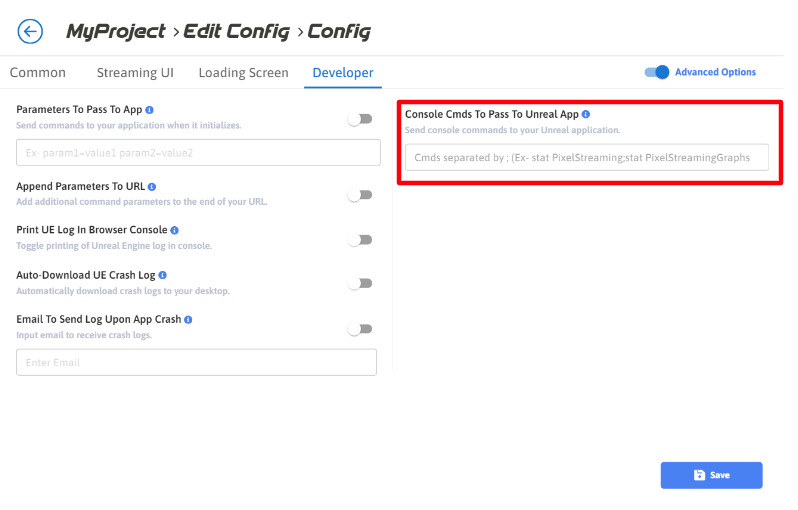Screen dimensions: 798x510
Task: Open the Streaming UI tab
Action: [x=135, y=73]
